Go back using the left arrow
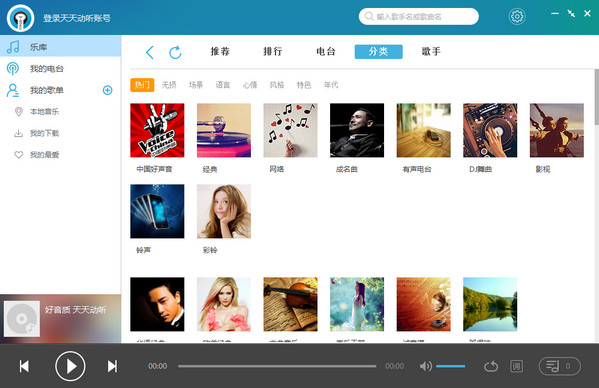The height and width of the screenshot is (388, 599). [150, 52]
